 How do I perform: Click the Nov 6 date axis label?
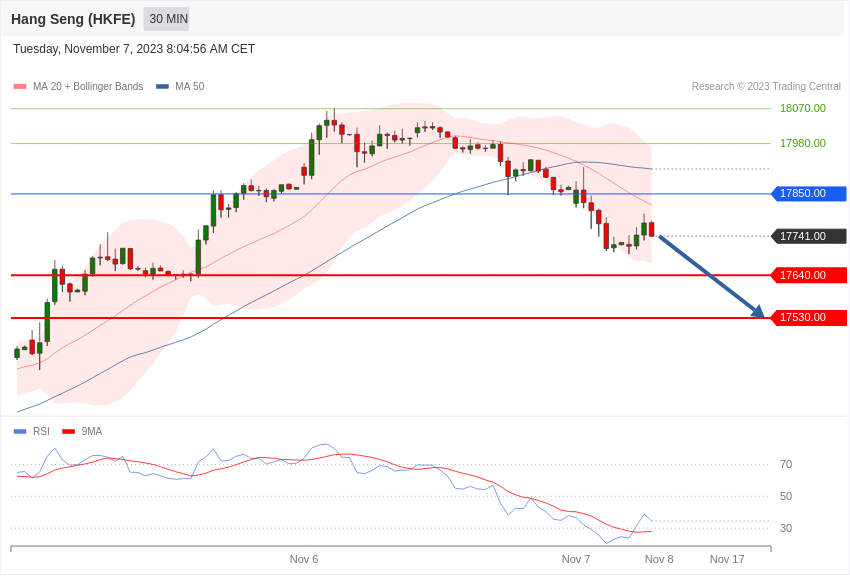pos(304,559)
